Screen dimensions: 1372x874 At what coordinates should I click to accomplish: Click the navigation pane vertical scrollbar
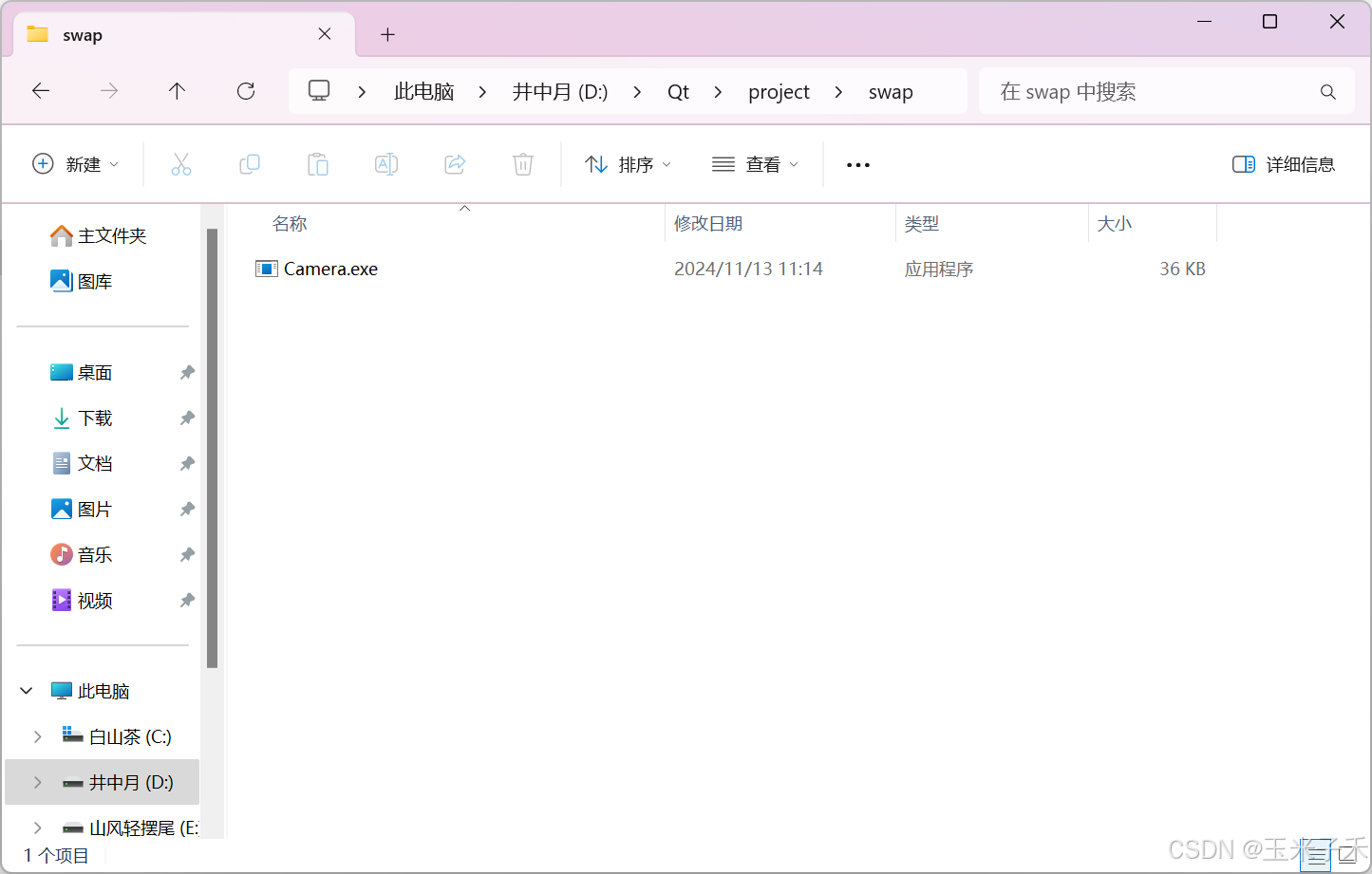(x=212, y=448)
